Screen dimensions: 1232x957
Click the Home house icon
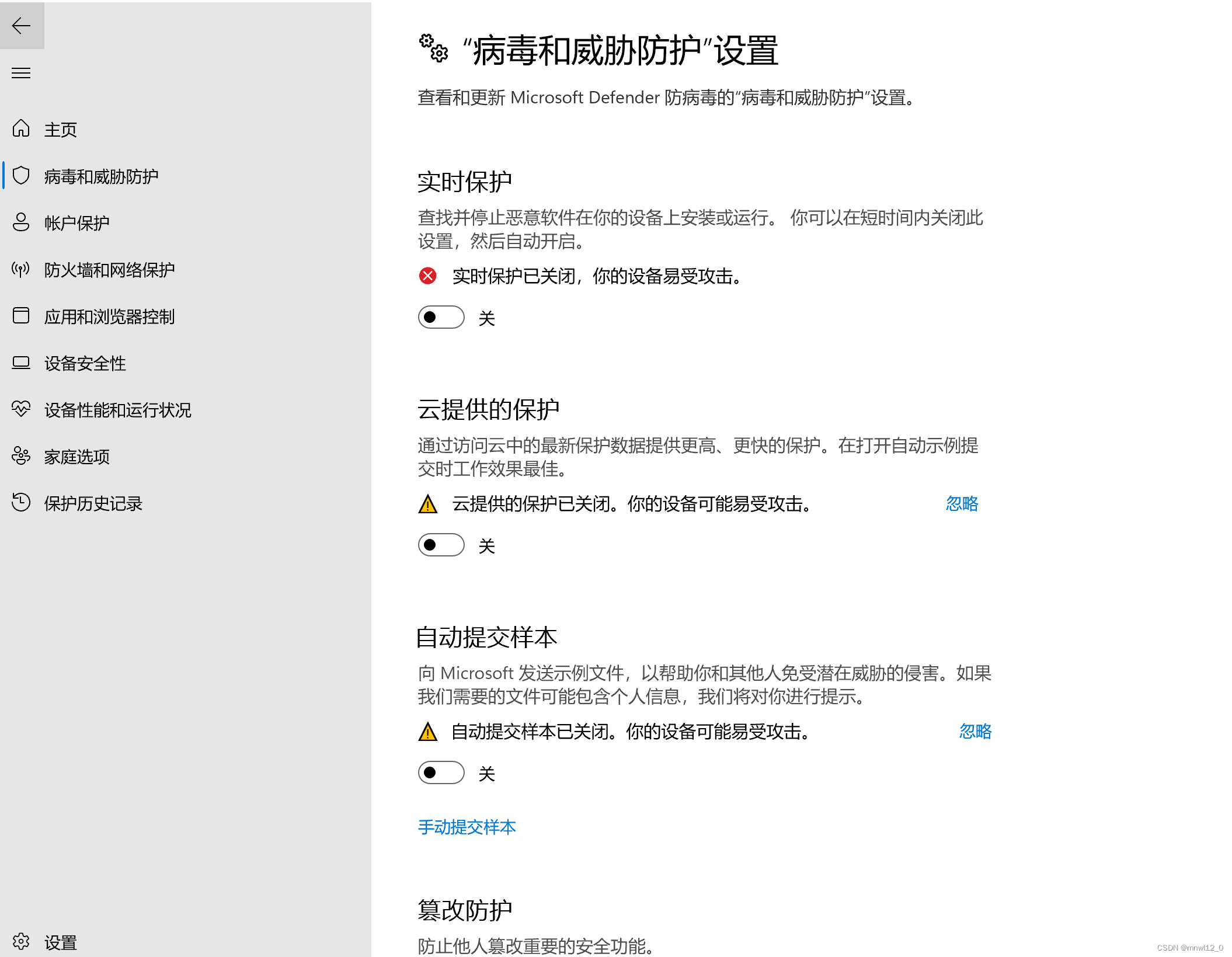21,128
